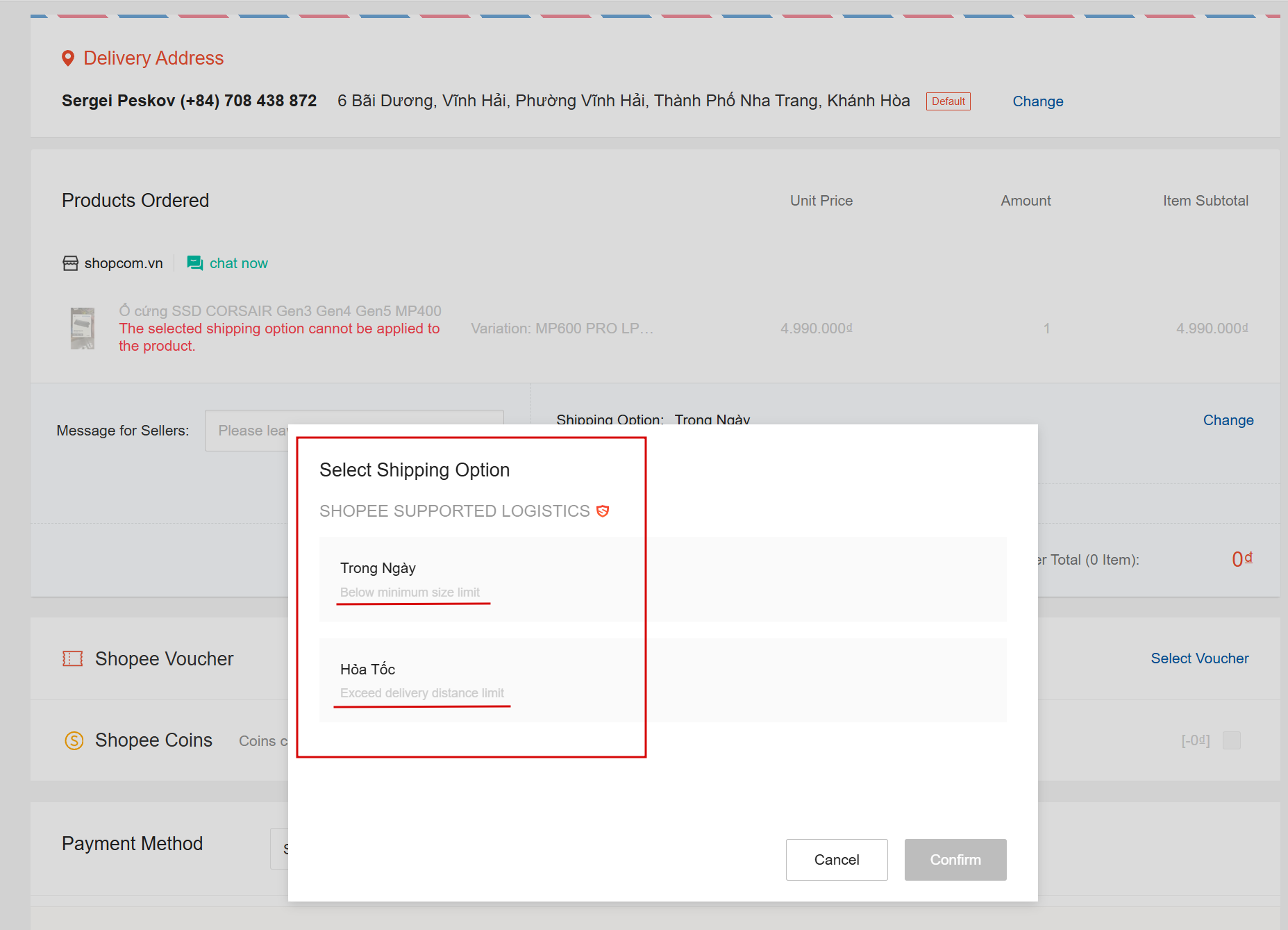Screen dimensions: 1288x930
Task: Click the Variation: MP600 PRO LP text
Action: tap(562, 329)
